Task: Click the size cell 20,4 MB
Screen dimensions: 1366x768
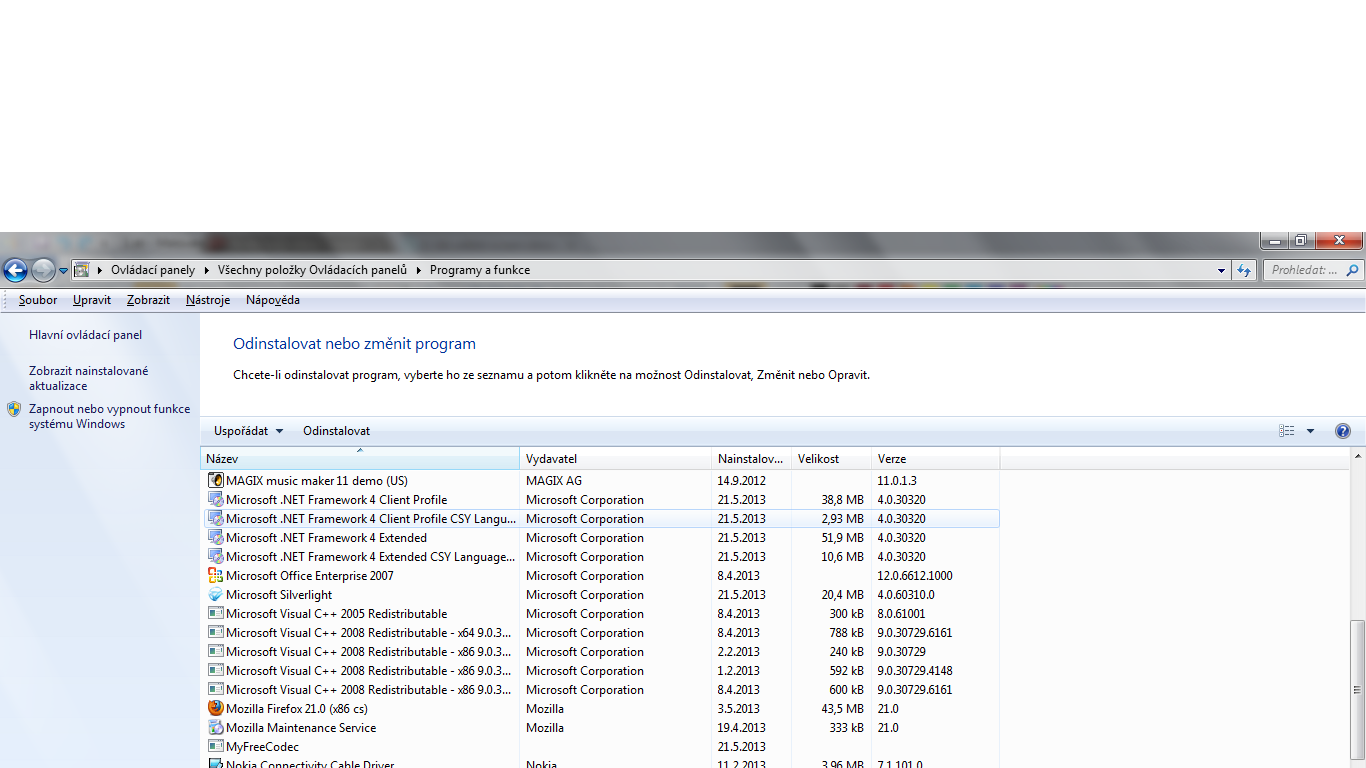Action: 840,595
